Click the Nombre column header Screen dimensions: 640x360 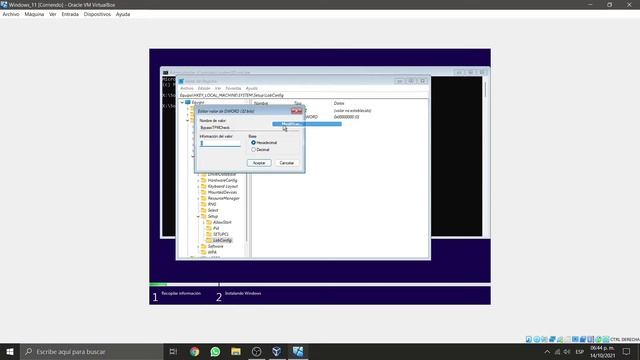click(x=261, y=104)
